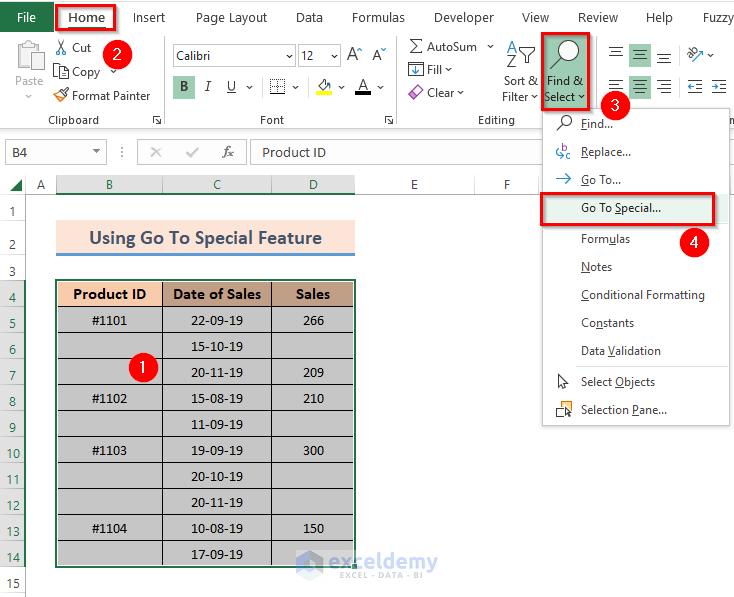Open Find & Select magnifier
Viewport: 734px width, 597px height.
[565, 72]
